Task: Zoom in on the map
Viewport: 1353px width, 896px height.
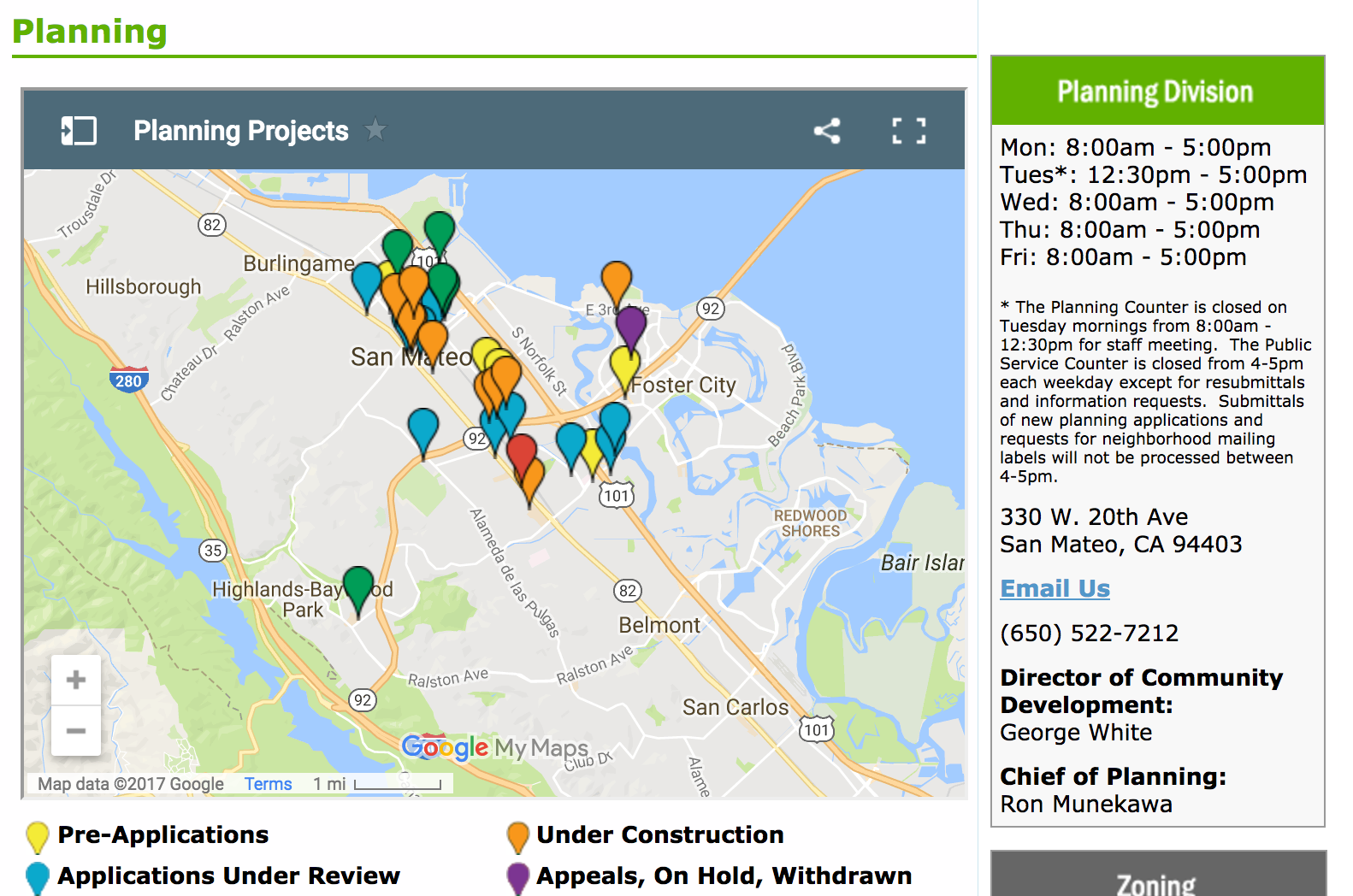Action: 76,680
